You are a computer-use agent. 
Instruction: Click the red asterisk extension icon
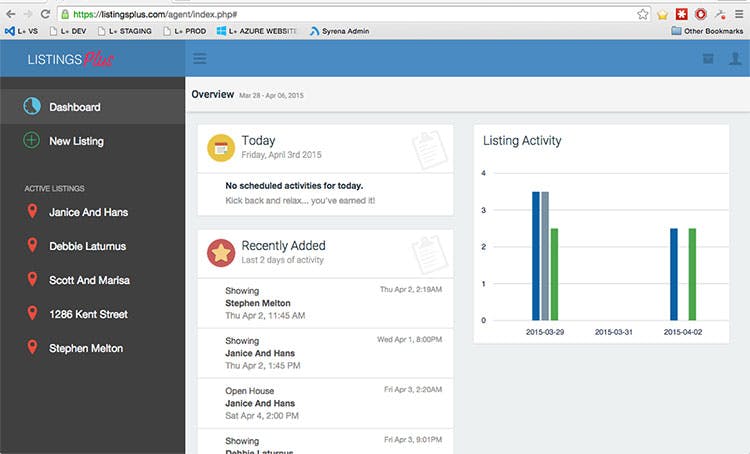[x=682, y=14]
